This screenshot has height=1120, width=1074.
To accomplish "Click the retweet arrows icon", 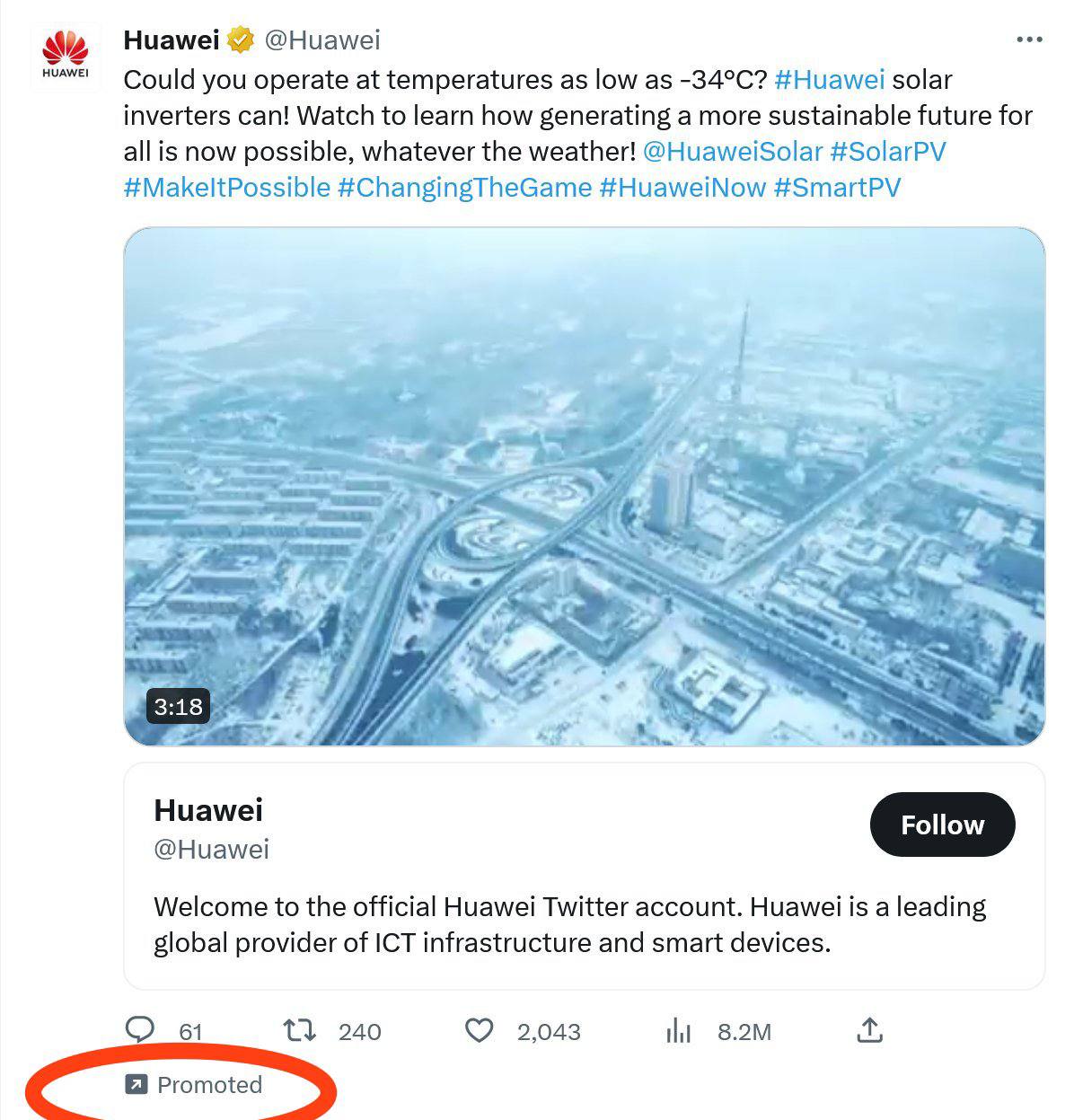I will point(300,1029).
